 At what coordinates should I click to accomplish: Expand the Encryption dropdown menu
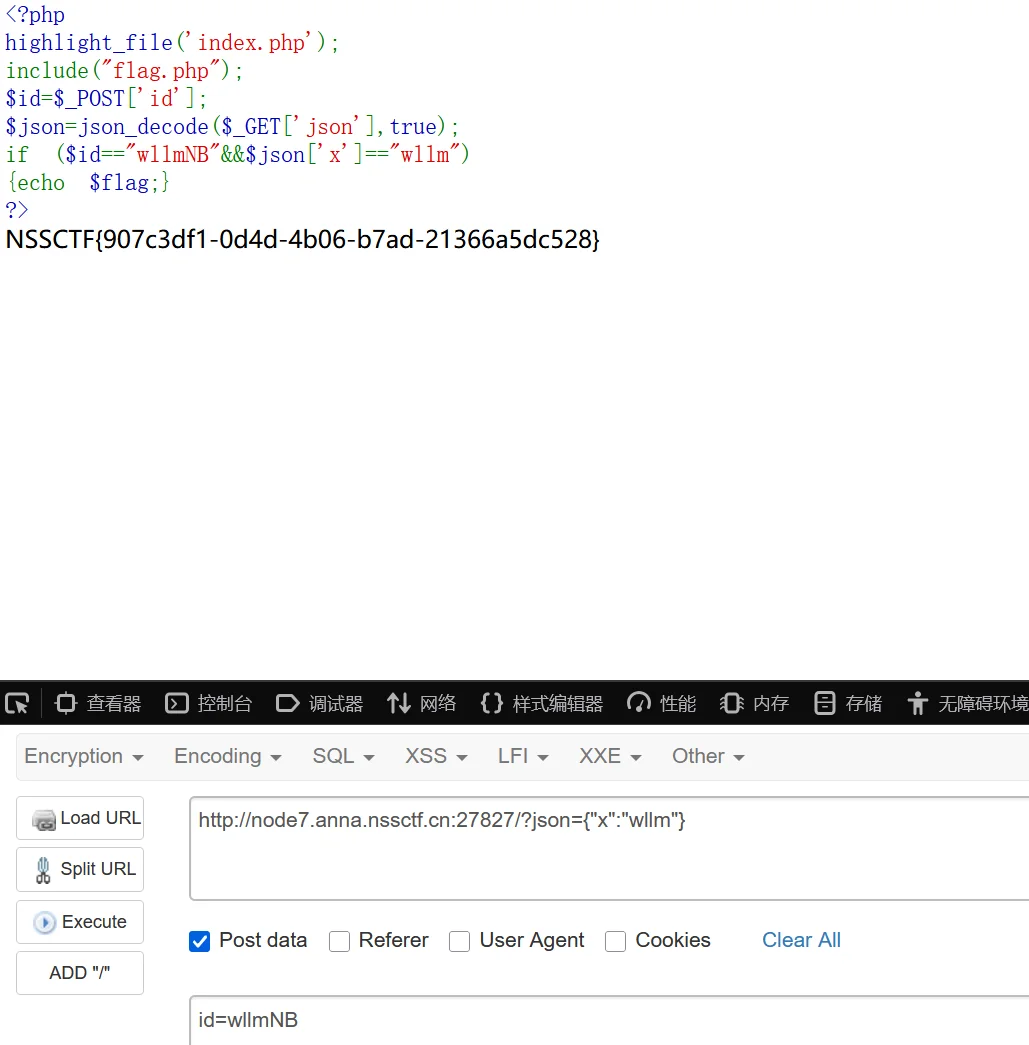coord(84,756)
